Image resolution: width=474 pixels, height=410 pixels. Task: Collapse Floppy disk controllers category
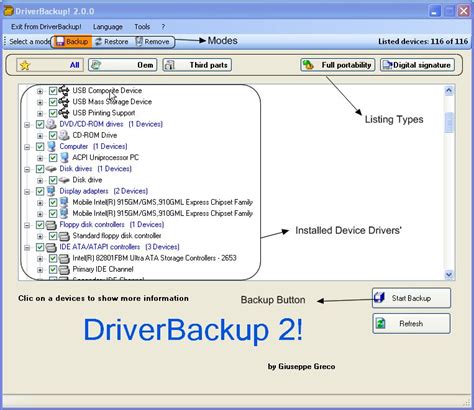point(27,225)
